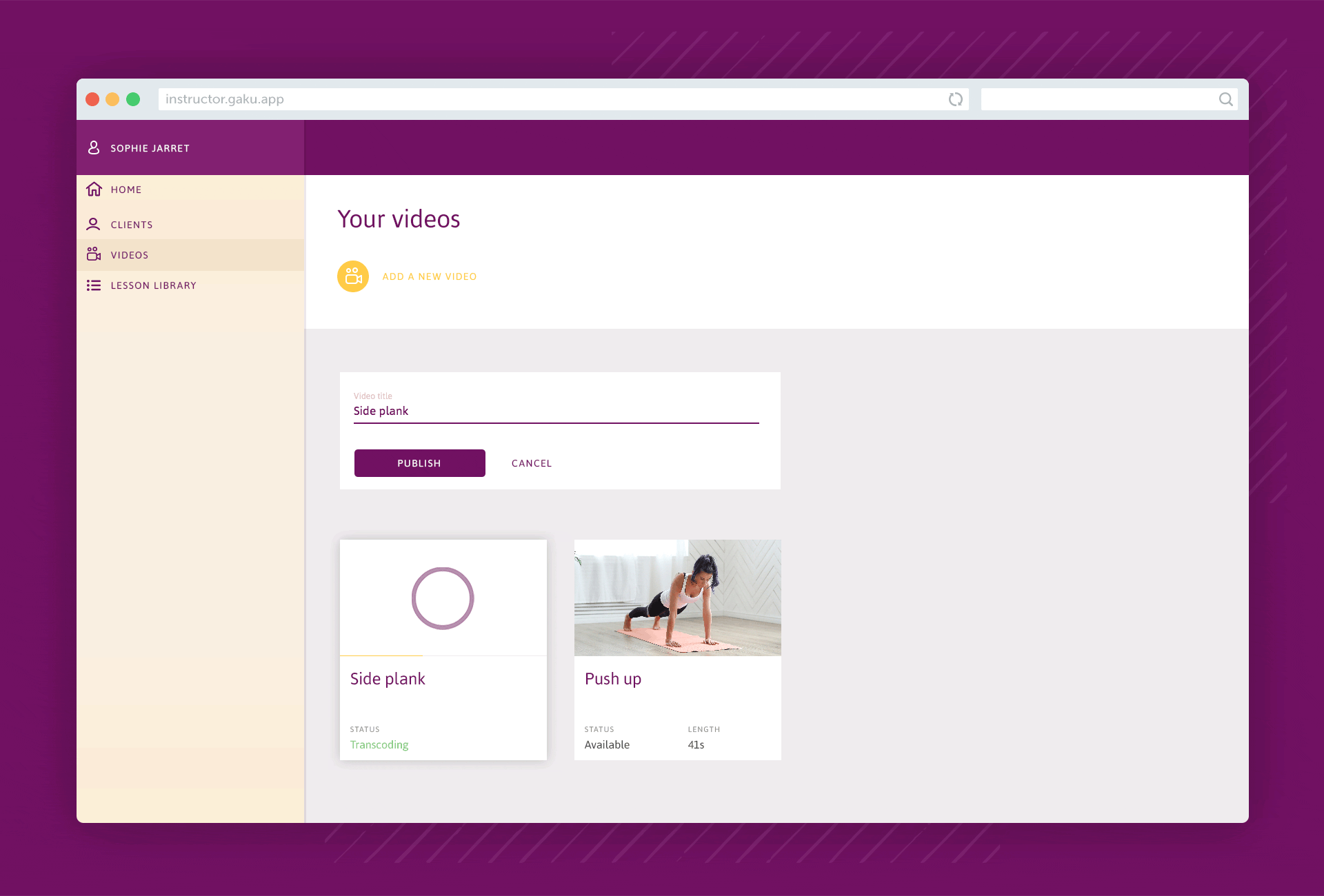Click the Available status on Push up
Image resolution: width=1324 pixels, height=896 pixels.
(607, 744)
